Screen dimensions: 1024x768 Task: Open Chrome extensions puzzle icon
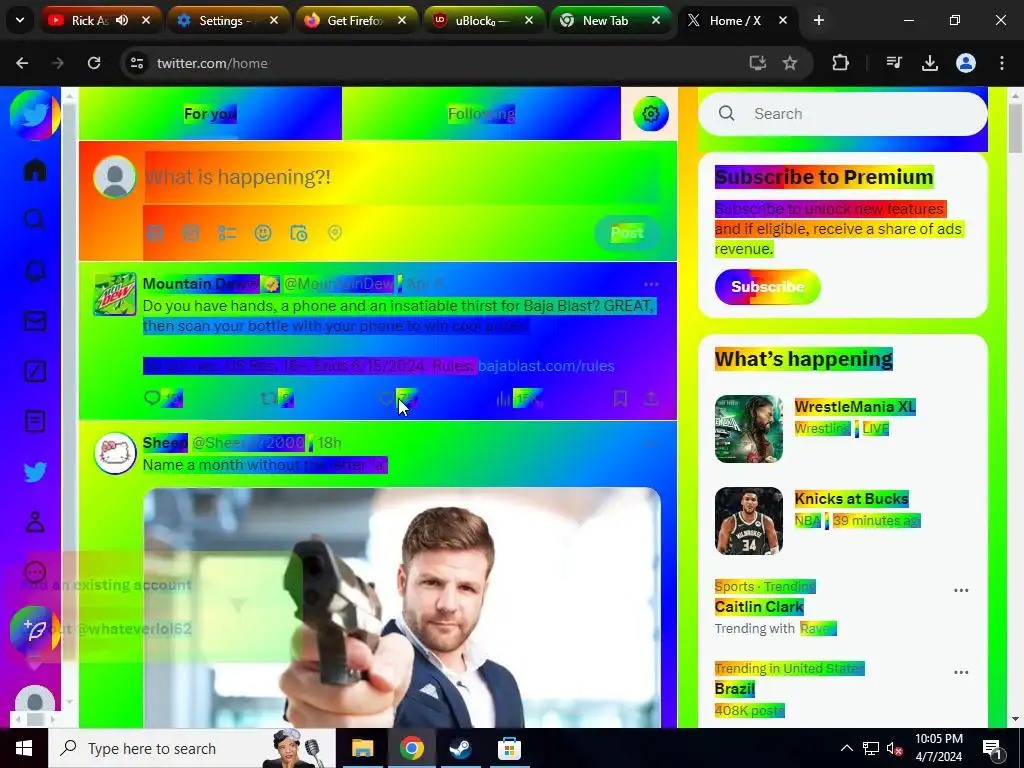pyautogui.click(x=840, y=63)
